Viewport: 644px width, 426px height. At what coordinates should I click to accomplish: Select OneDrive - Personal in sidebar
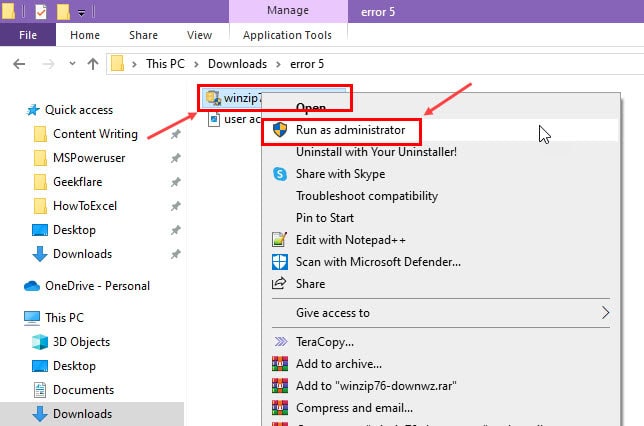coord(97,286)
